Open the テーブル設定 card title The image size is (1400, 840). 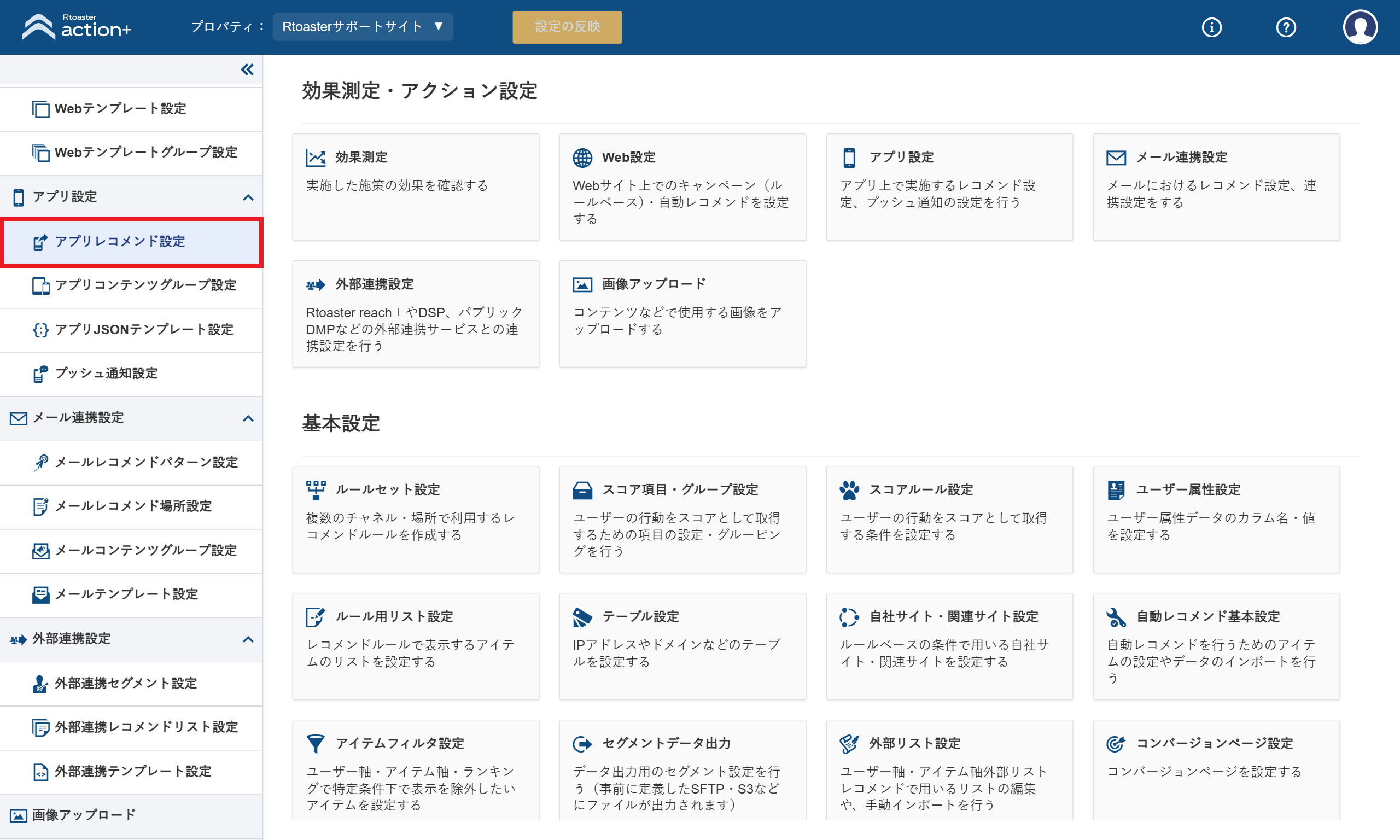[641, 616]
